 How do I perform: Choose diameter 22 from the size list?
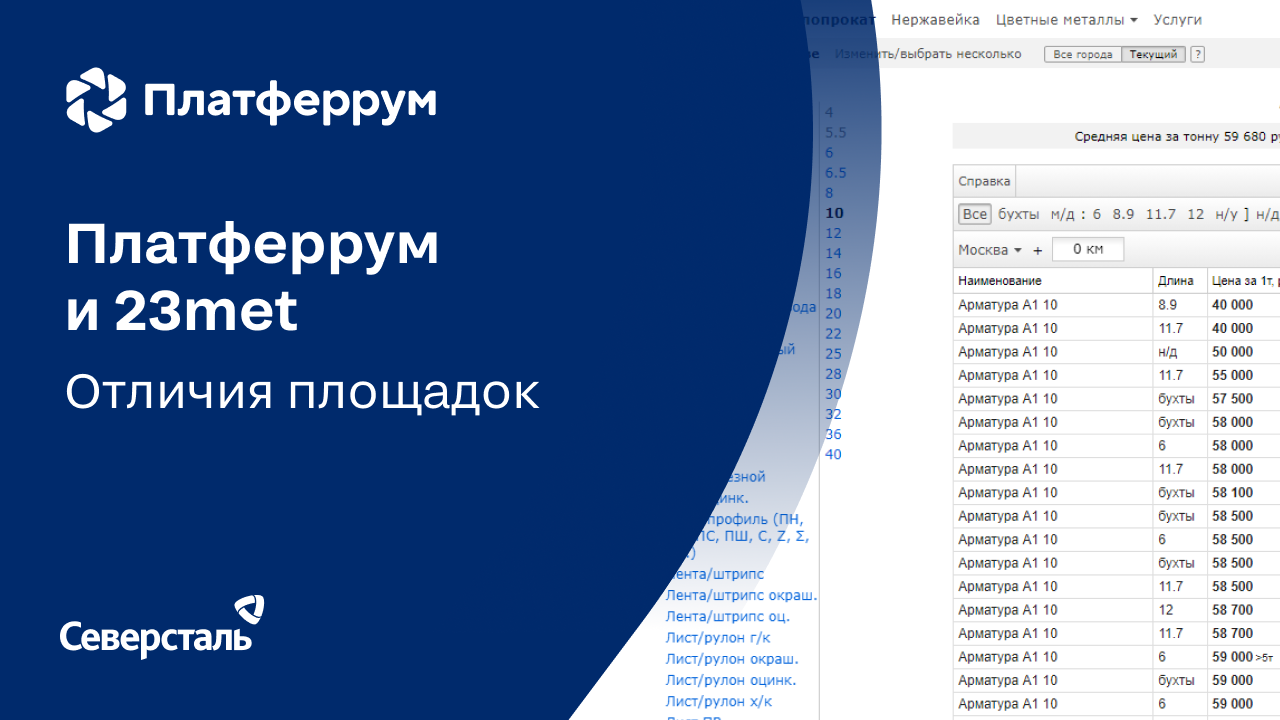[x=833, y=333]
